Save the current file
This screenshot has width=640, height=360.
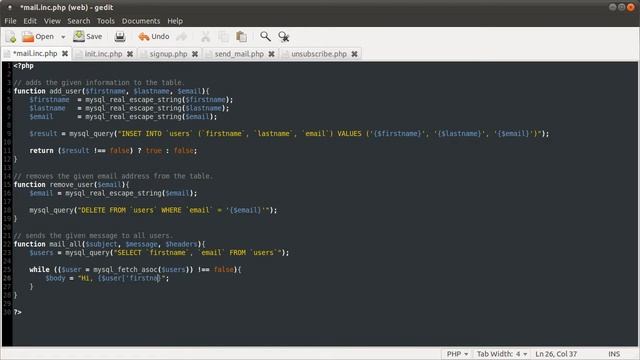coord(88,37)
